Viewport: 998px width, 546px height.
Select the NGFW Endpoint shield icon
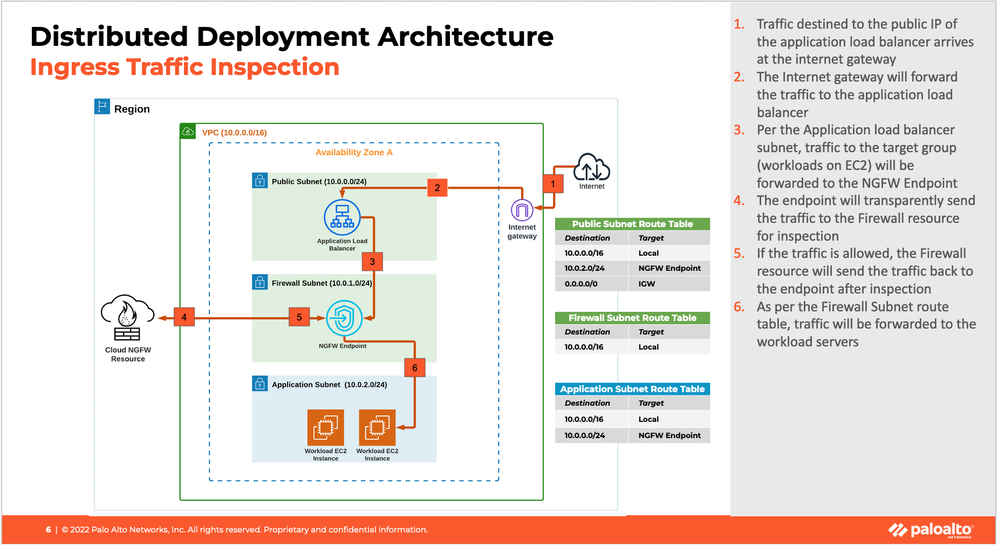344,318
